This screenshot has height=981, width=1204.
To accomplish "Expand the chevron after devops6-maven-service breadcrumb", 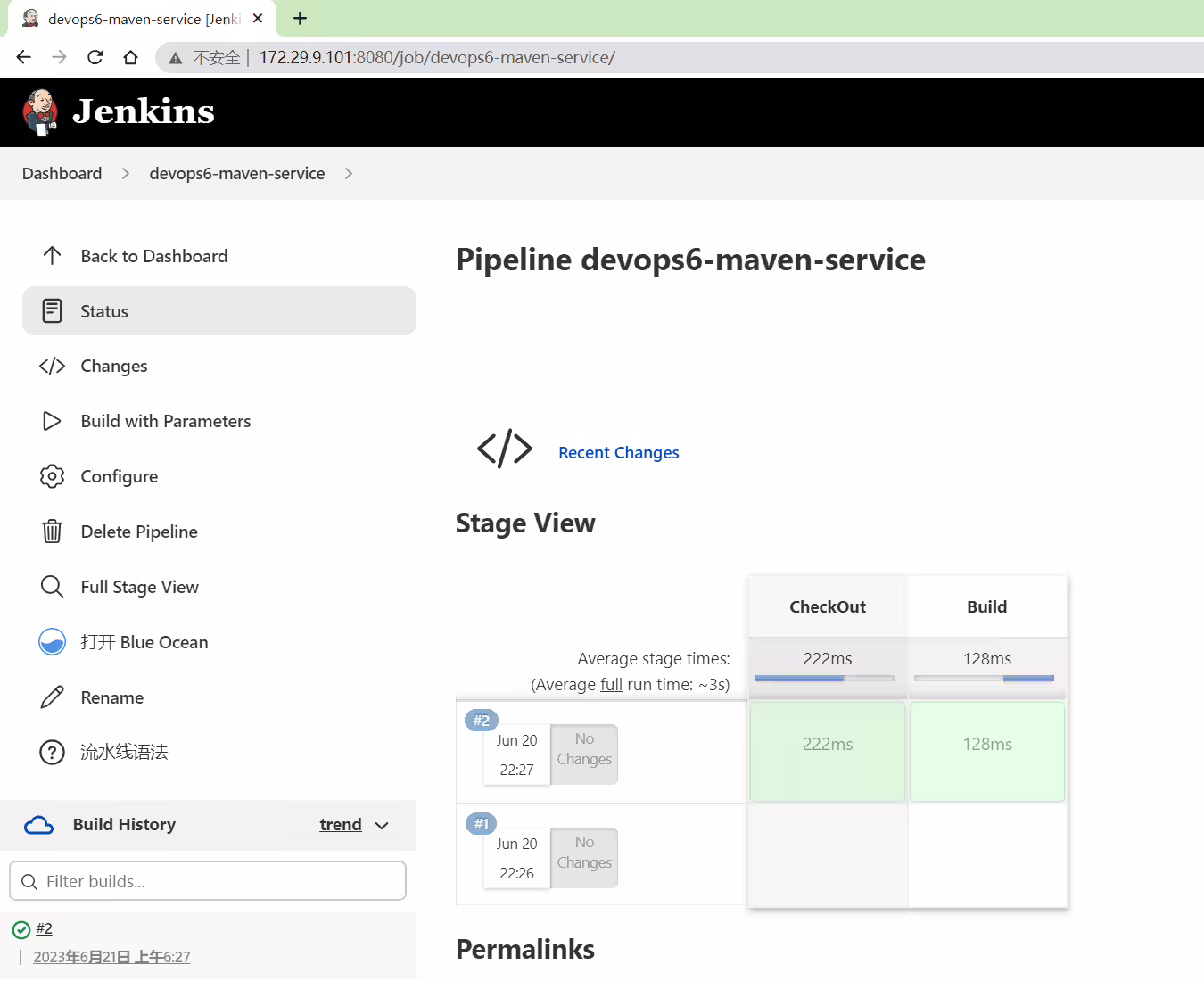I will click(349, 174).
